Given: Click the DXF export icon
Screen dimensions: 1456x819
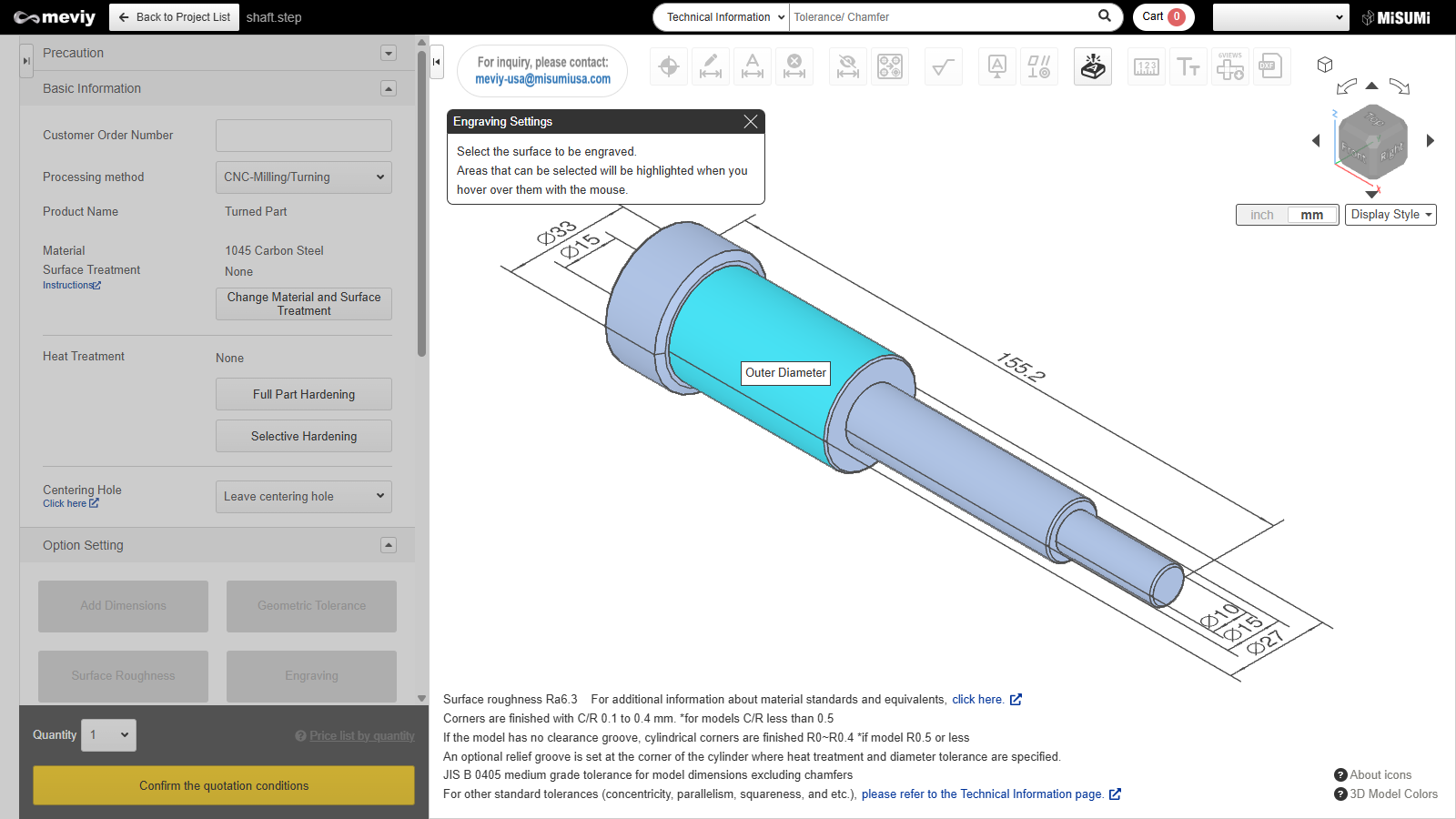Looking at the screenshot, I should pos(1270,66).
